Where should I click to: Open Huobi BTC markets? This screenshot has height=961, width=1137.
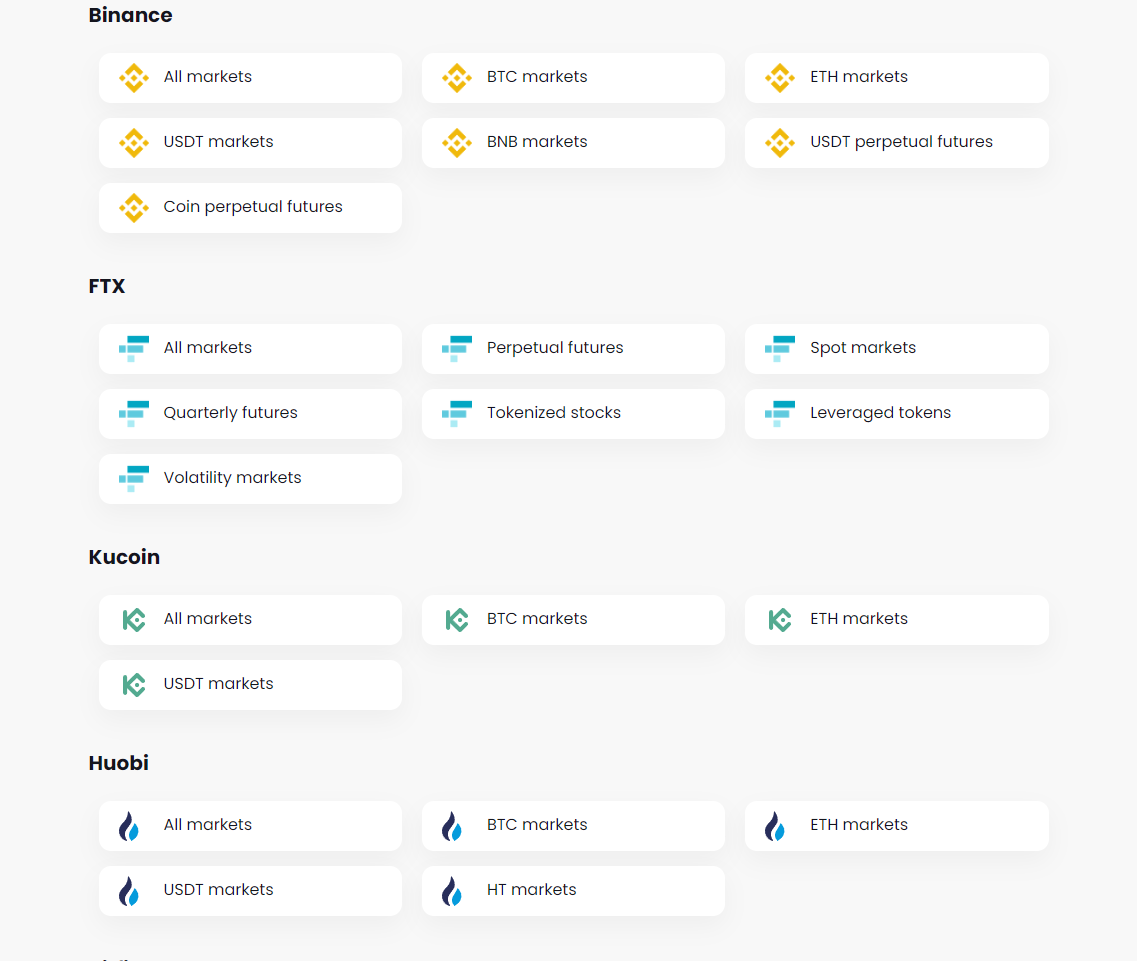(573, 826)
